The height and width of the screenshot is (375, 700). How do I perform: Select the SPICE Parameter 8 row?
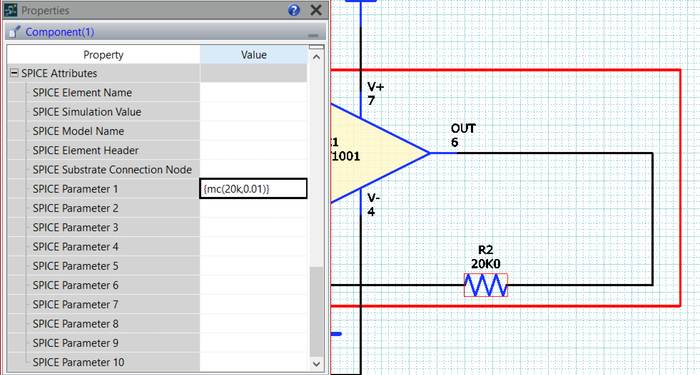pos(157,323)
